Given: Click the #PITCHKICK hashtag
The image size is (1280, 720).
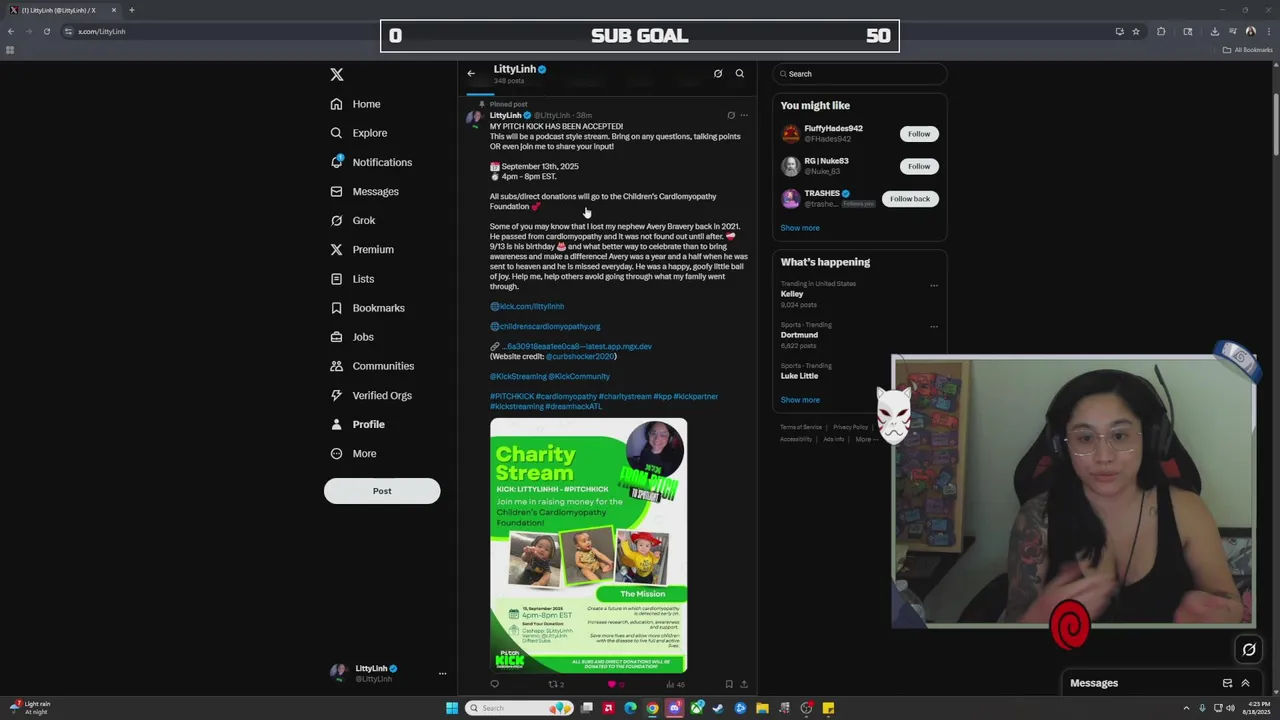Looking at the screenshot, I should tap(512, 396).
